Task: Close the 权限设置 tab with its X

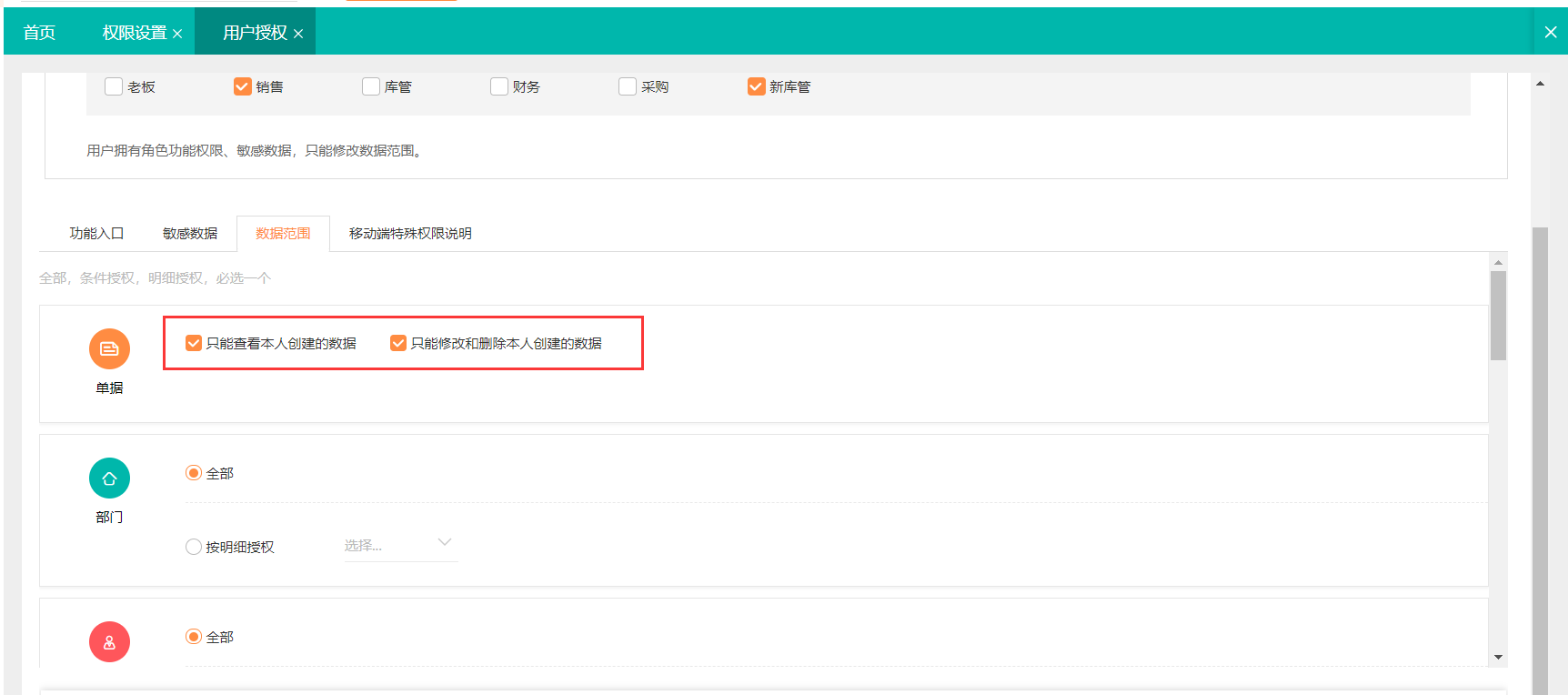Action: (x=177, y=34)
